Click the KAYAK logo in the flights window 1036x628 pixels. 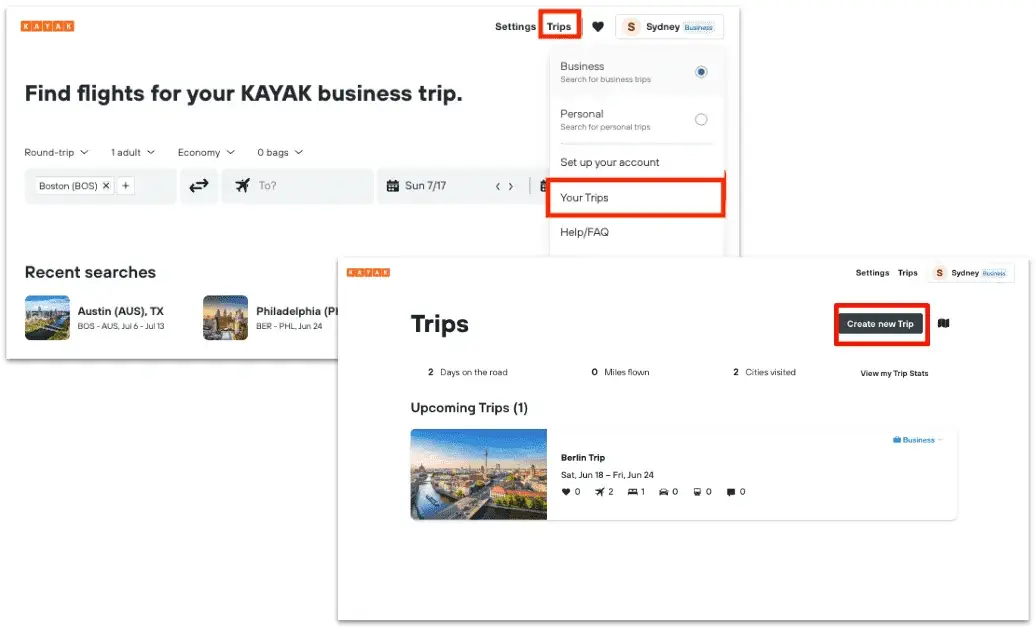[48, 26]
